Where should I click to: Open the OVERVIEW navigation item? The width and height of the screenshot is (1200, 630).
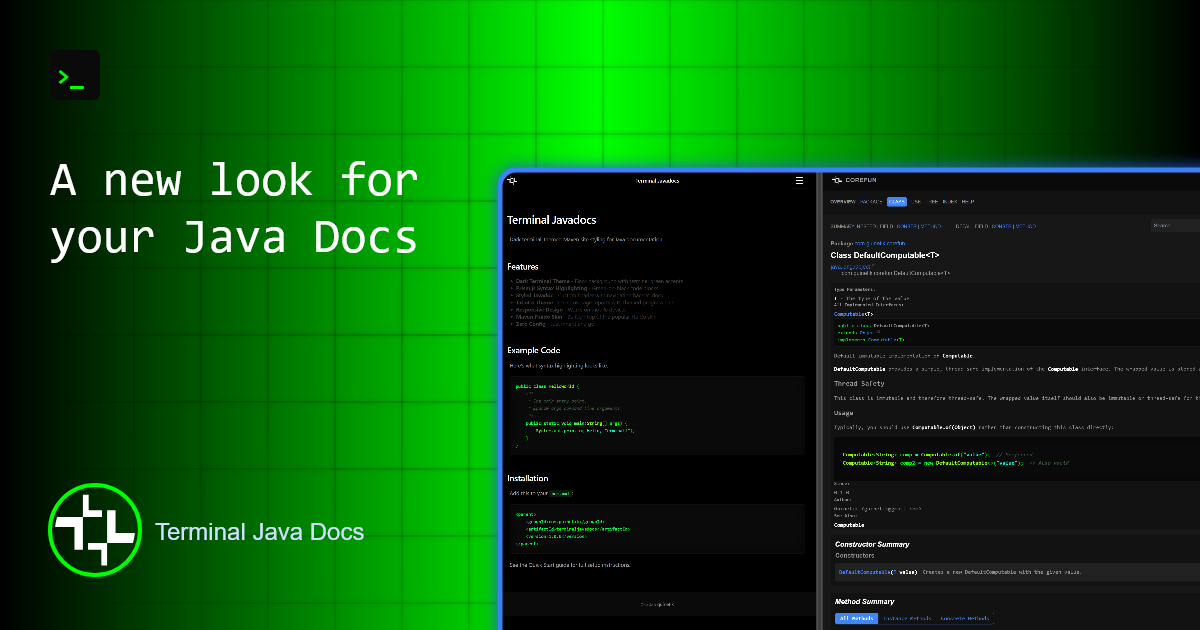tap(843, 202)
